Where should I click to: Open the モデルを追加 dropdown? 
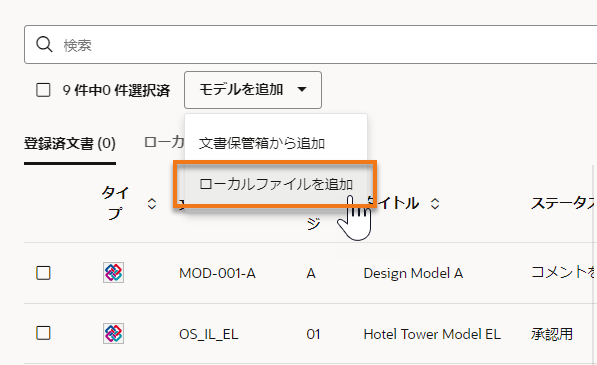click(x=253, y=90)
